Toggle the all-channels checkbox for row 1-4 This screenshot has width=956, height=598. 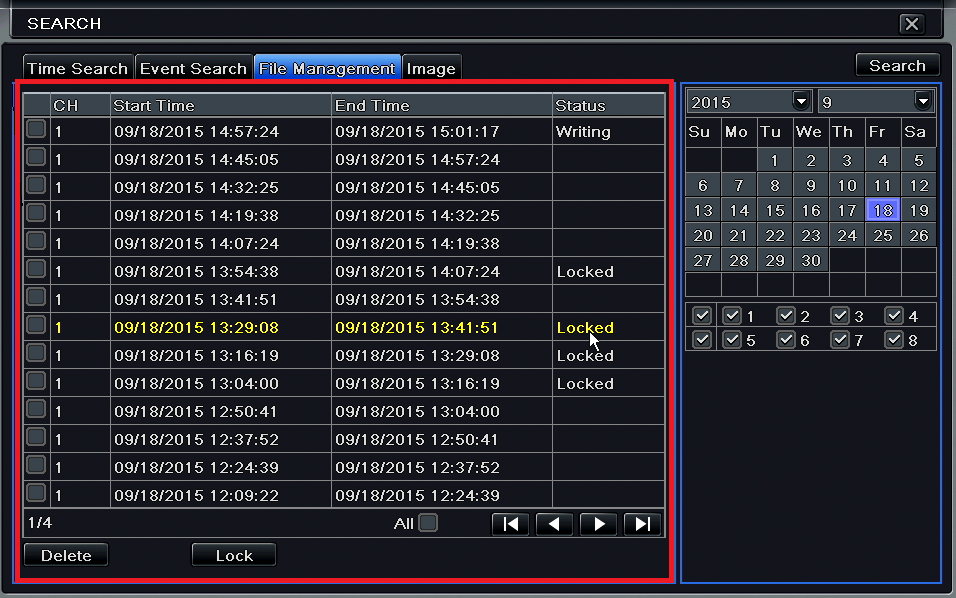pyautogui.click(x=702, y=315)
